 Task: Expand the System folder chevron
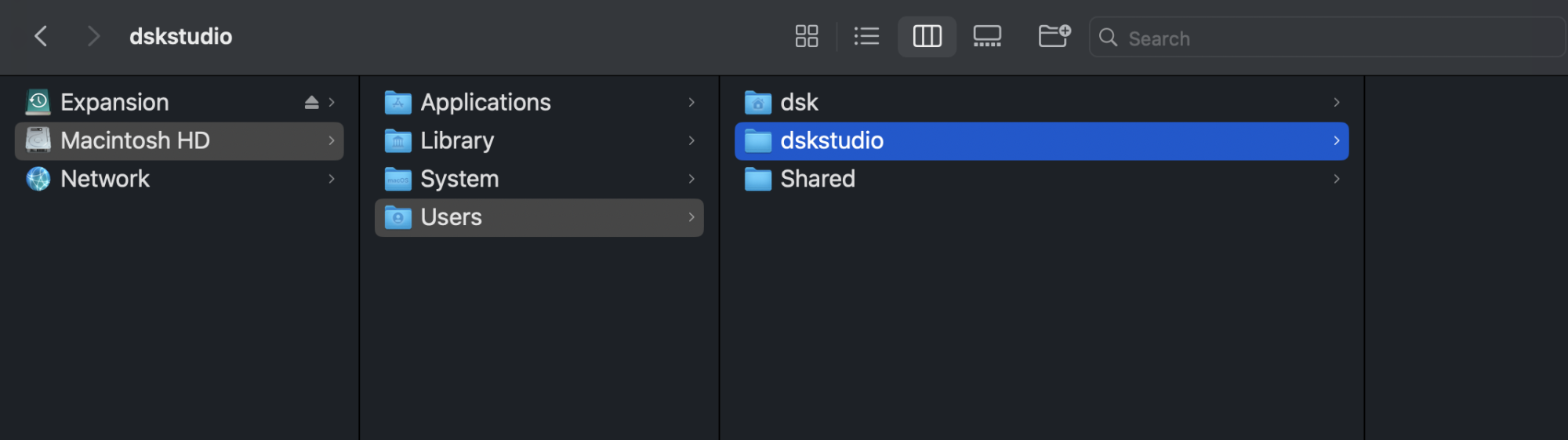tap(691, 180)
